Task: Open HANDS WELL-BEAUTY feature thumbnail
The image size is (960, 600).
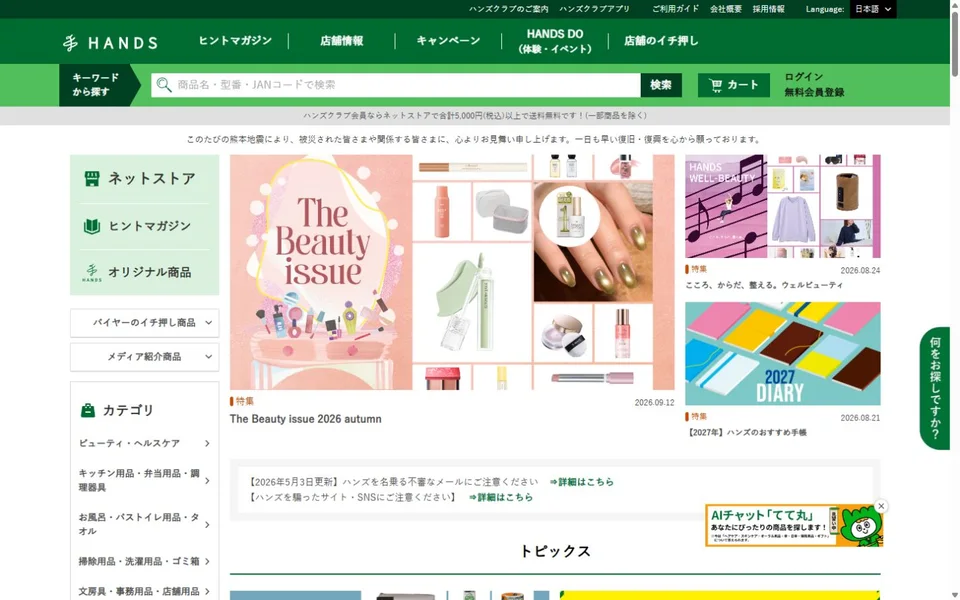Action: click(782, 206)
